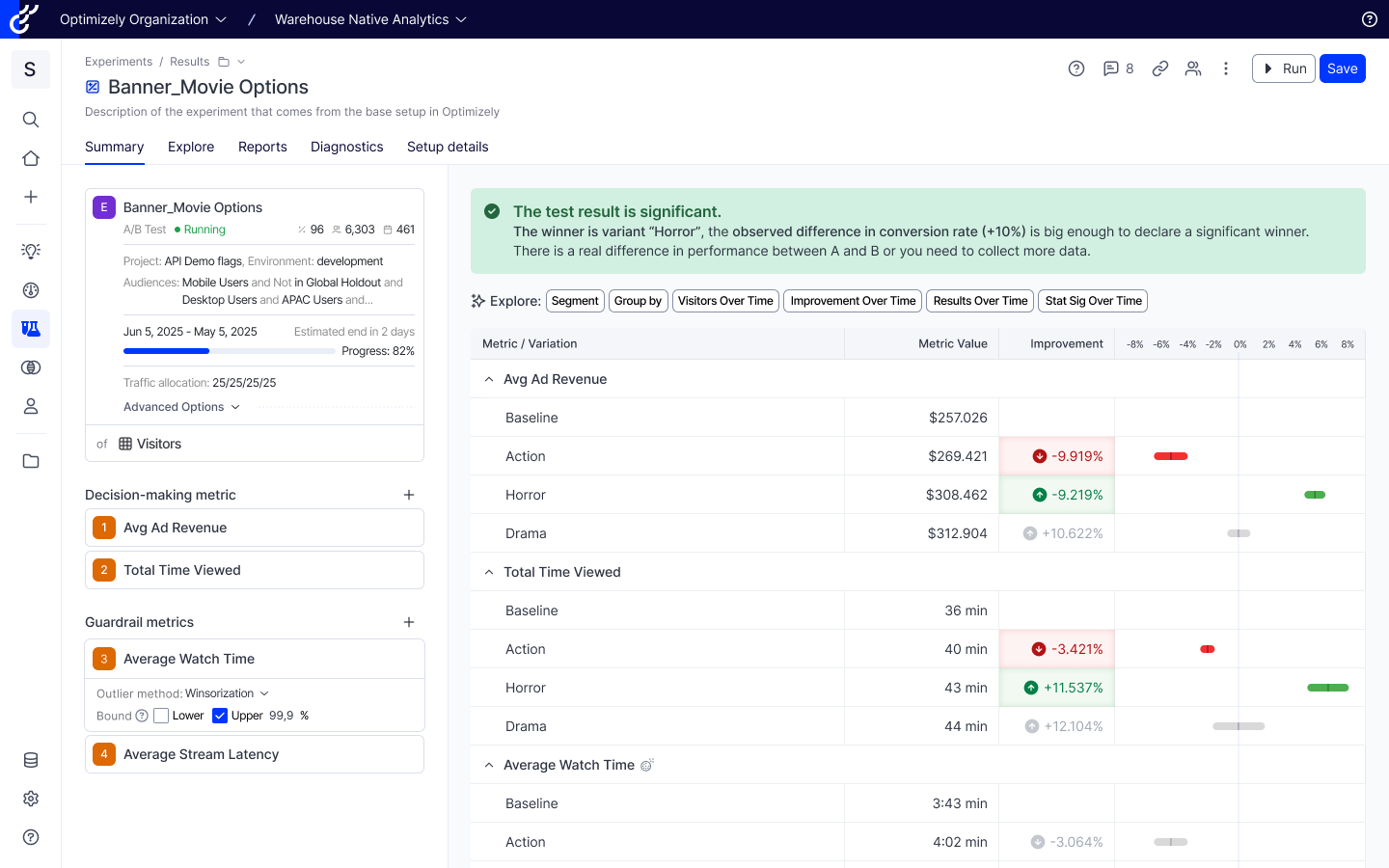The width and height of the screenshot is (1389, 868).
Task: Click the Group by explore button
Action: click(x=638, y=301)
